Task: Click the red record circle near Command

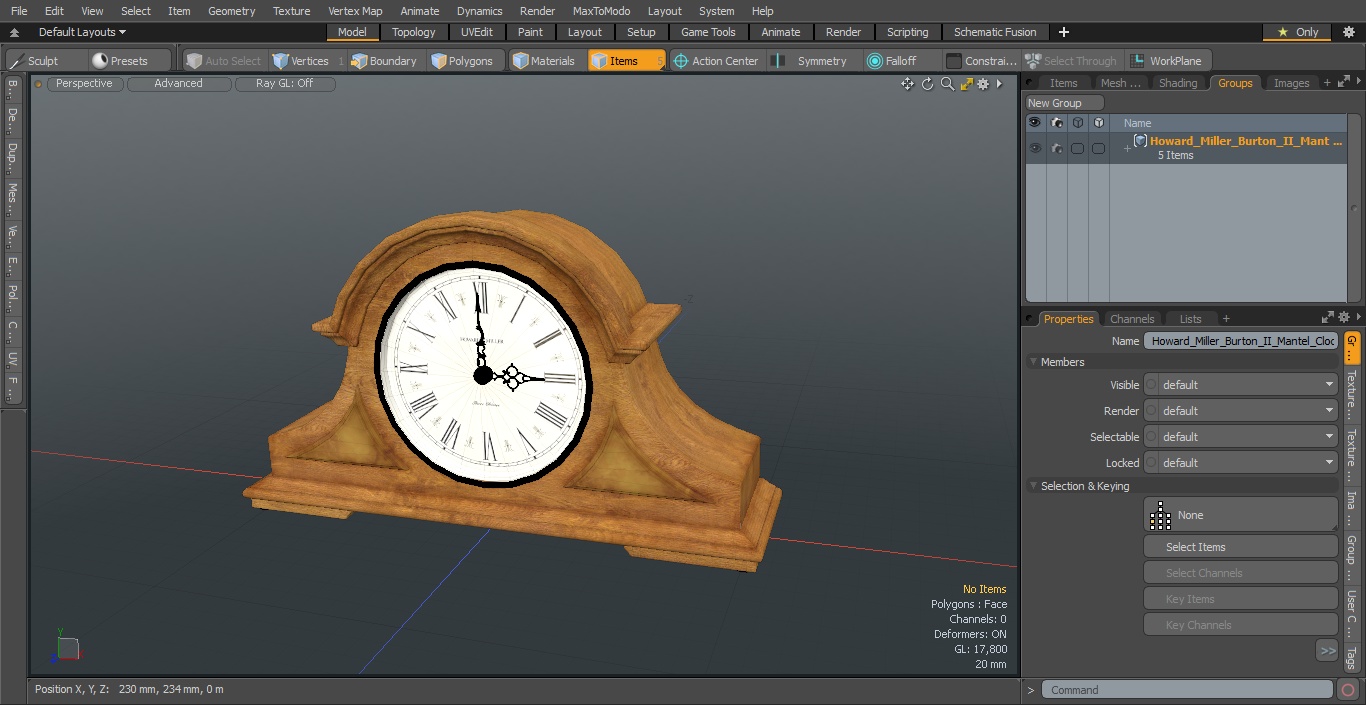Action: pos(1348,690)
